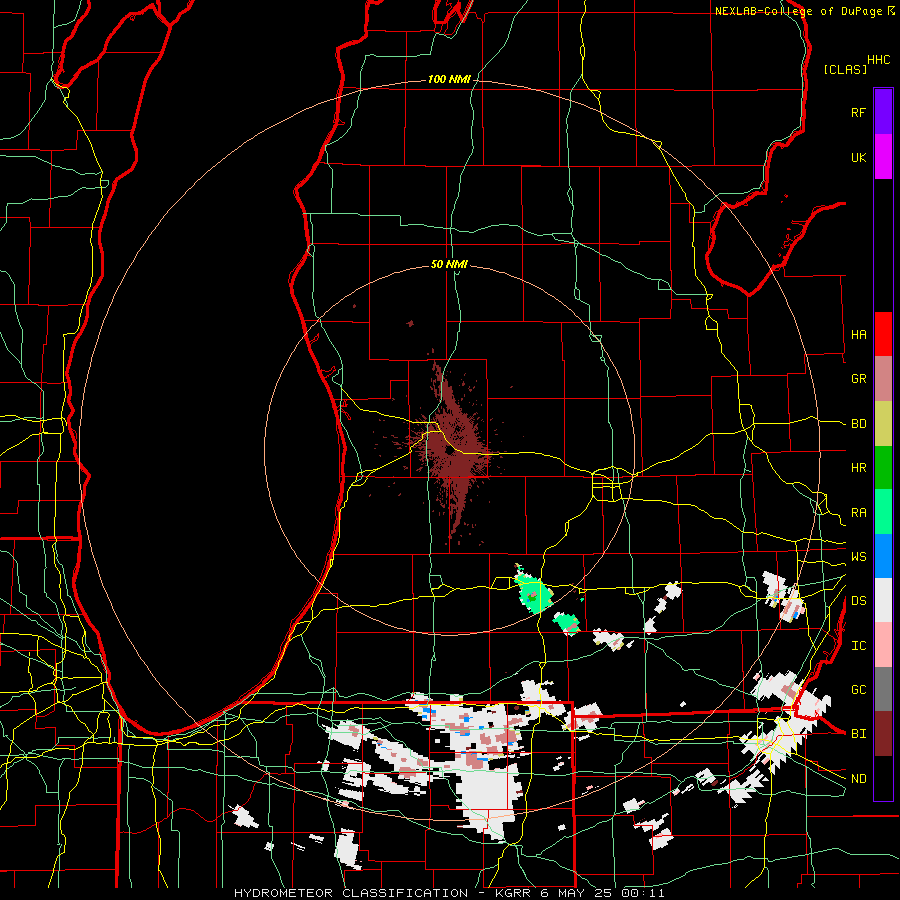The height and width of the screenshot is (900, 900).
Task: Click the RF purple legend swatch
Action: pos(883,112)
